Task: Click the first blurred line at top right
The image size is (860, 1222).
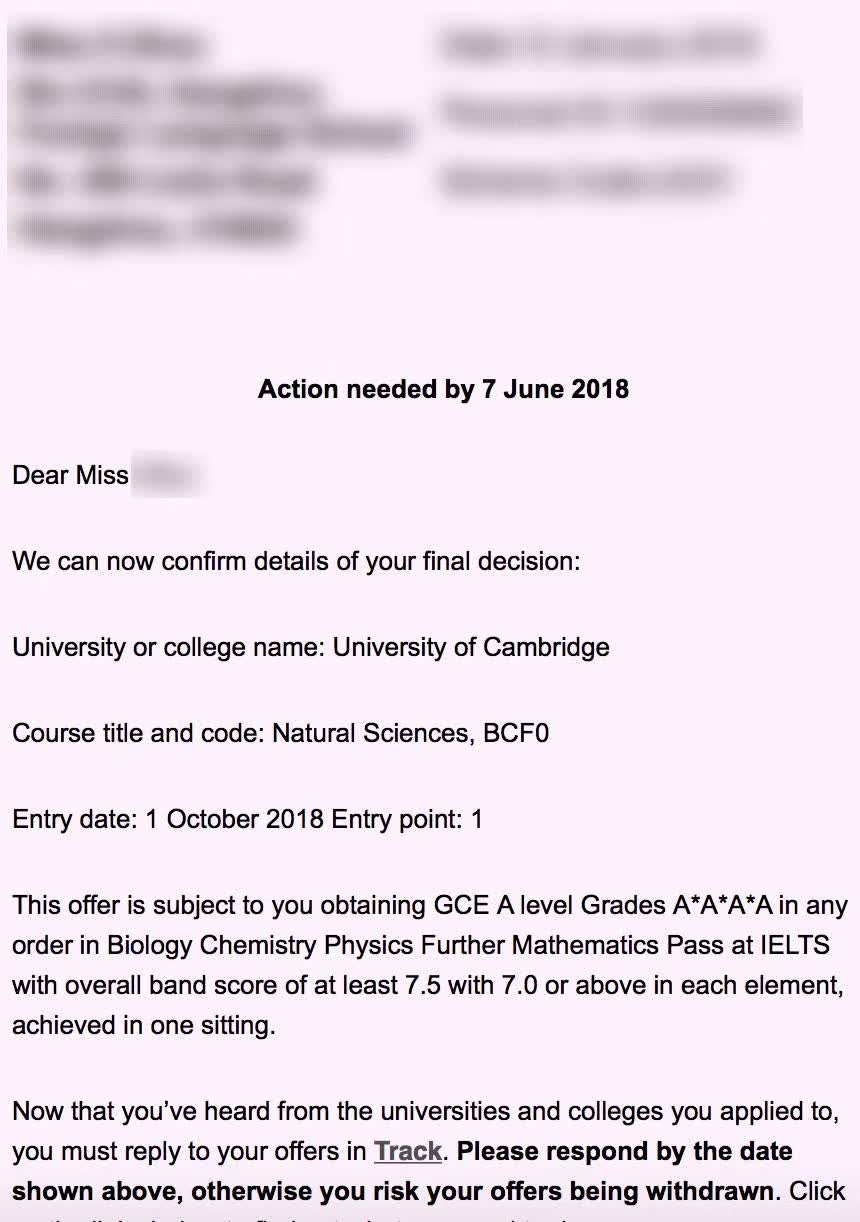Action: click(598, 46)
